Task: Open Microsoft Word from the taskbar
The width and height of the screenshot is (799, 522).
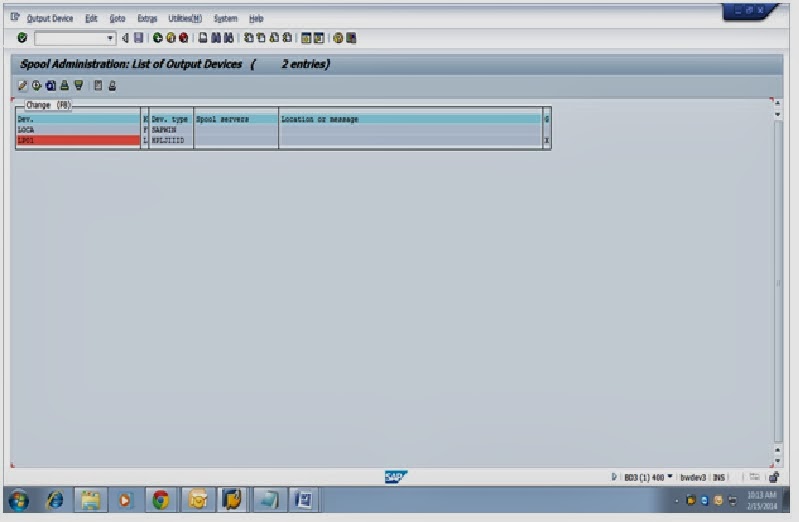Action: tap(303, 500)
